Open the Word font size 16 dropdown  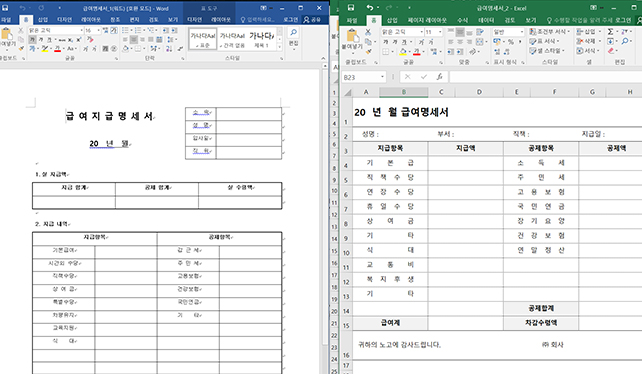[99, 31]
